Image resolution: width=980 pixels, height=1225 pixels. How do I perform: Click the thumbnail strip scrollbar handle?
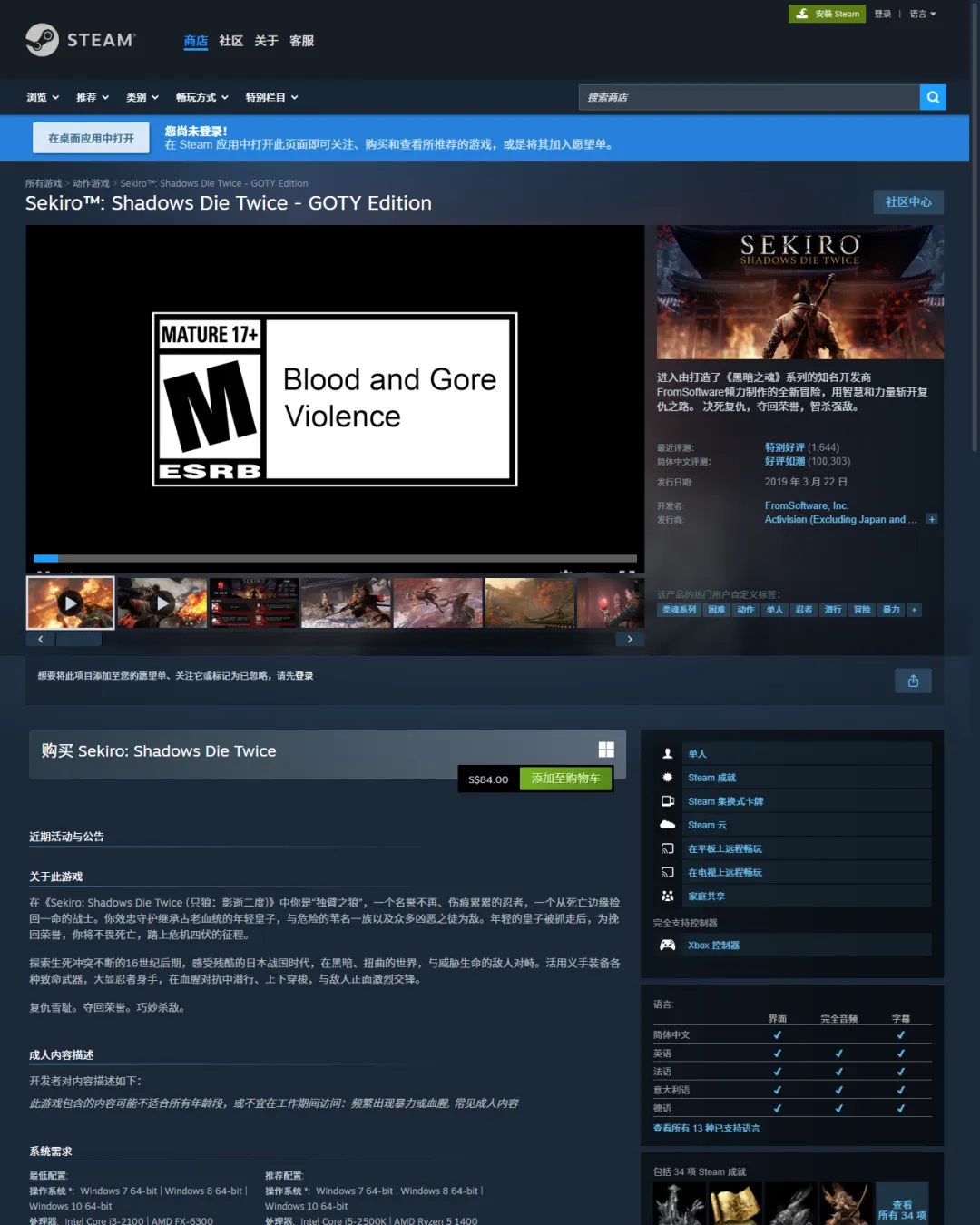pos(78,639)
